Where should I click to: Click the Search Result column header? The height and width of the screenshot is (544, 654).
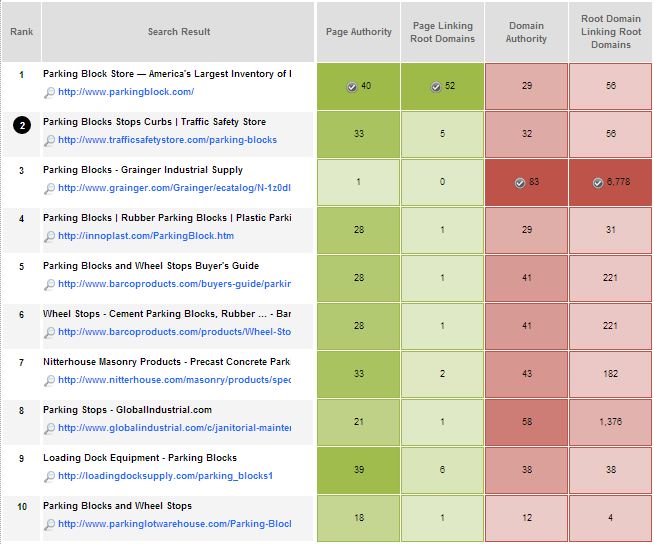coord(179,32)
